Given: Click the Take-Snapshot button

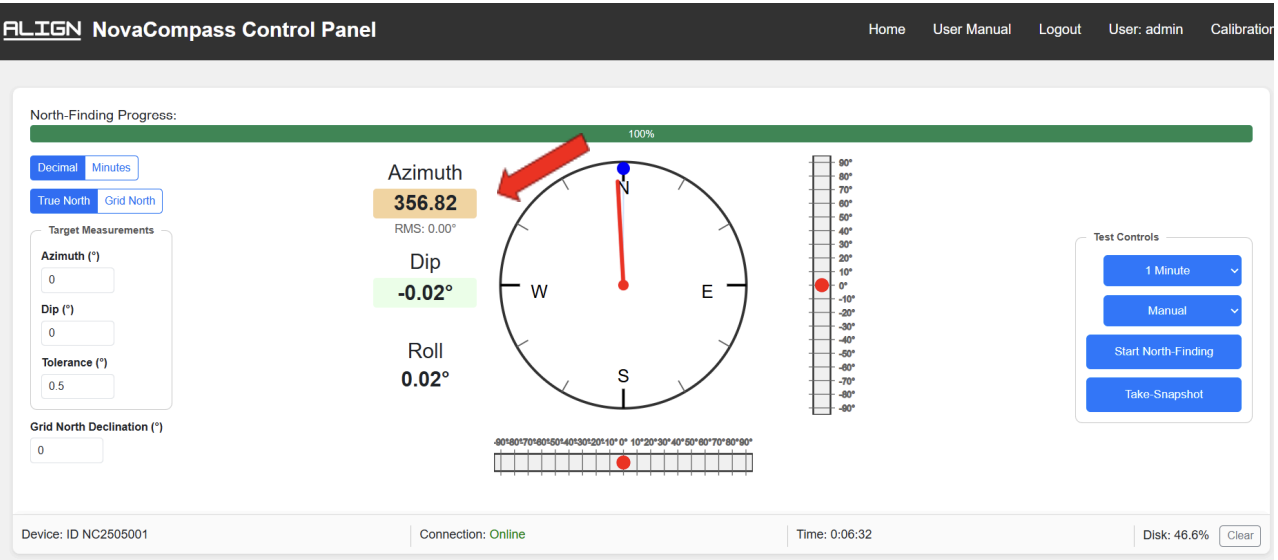Looking at the screenshot, I should click(x=1164, y=394).
